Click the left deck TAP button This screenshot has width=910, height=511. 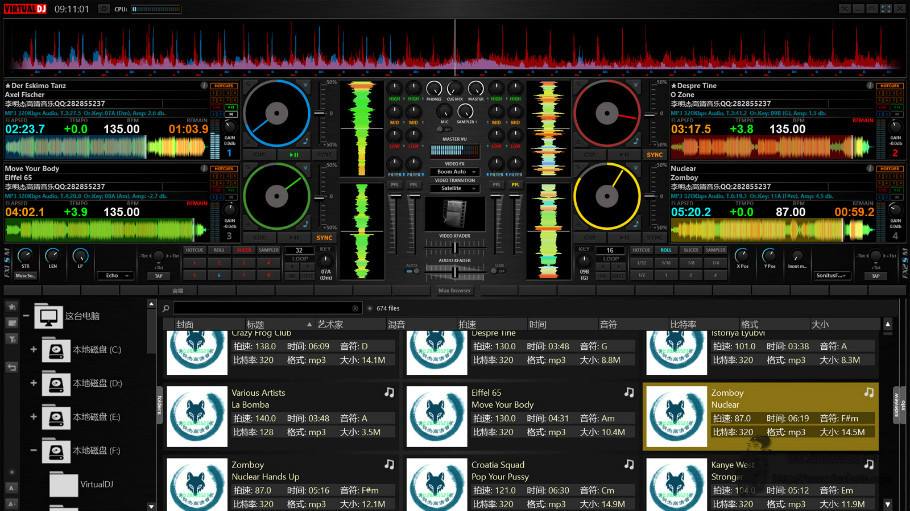(x=158, y=276)
